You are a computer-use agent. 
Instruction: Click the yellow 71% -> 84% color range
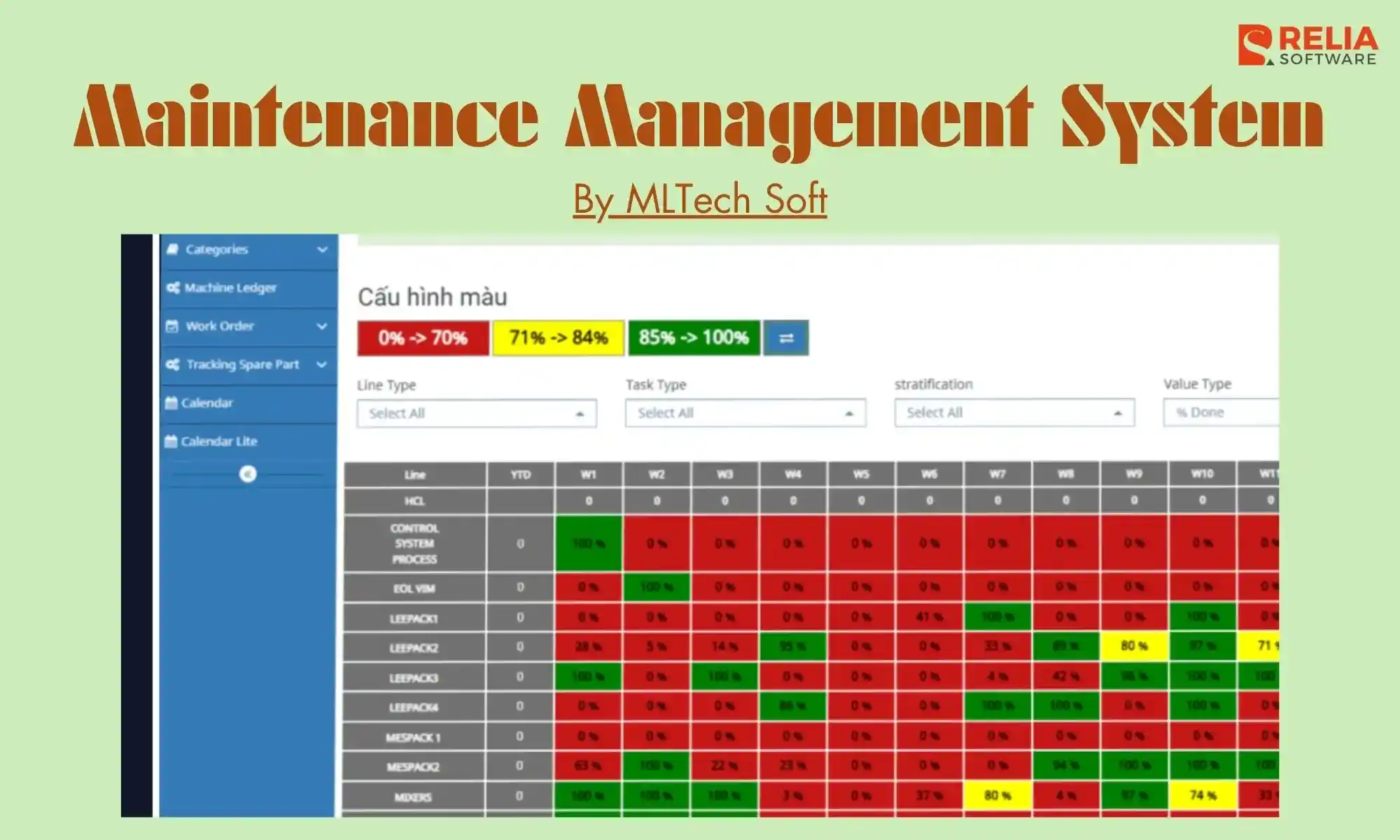pyautogui.click(x=559, y=338)
